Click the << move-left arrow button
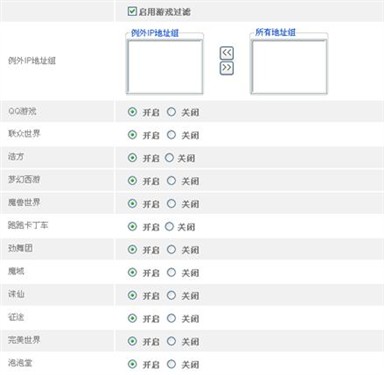The image size is (384, 375). coord(226,53)
